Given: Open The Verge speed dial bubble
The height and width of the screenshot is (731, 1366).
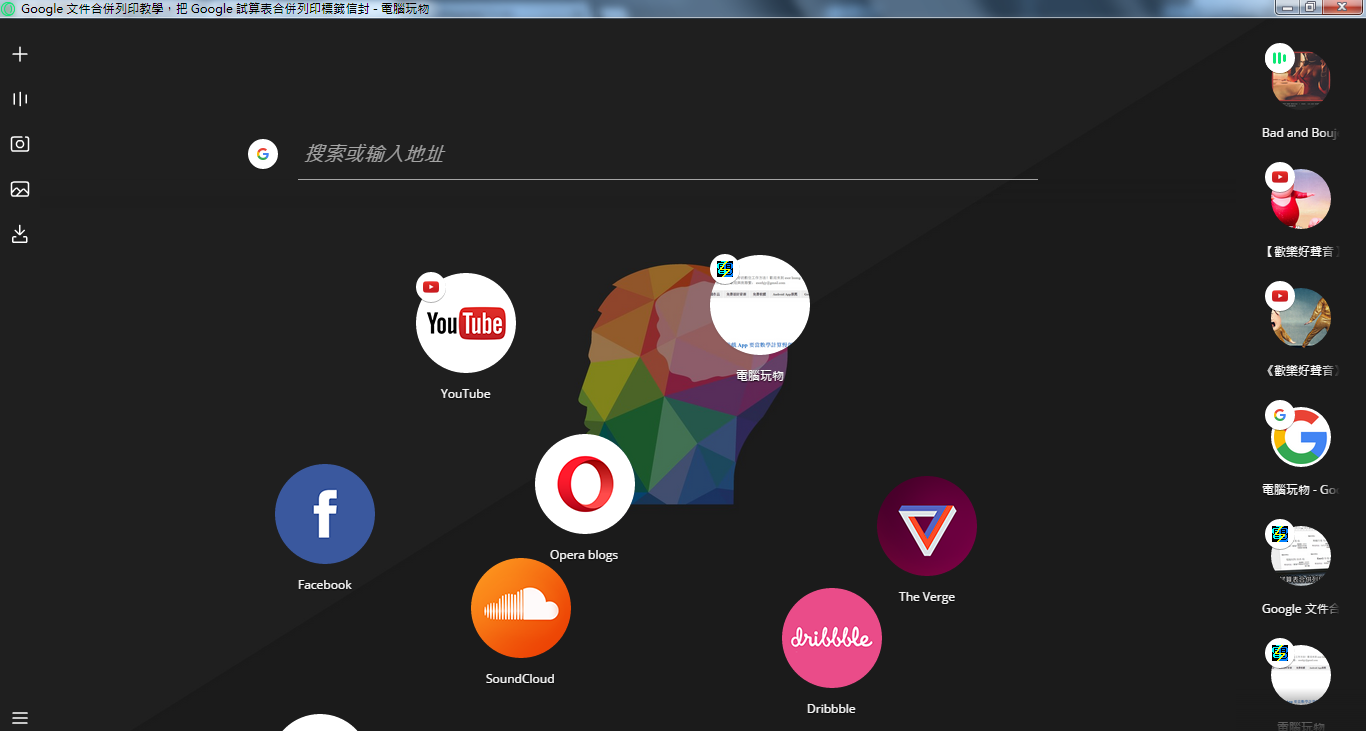Looking at the screenshot, I should [927, 526].
